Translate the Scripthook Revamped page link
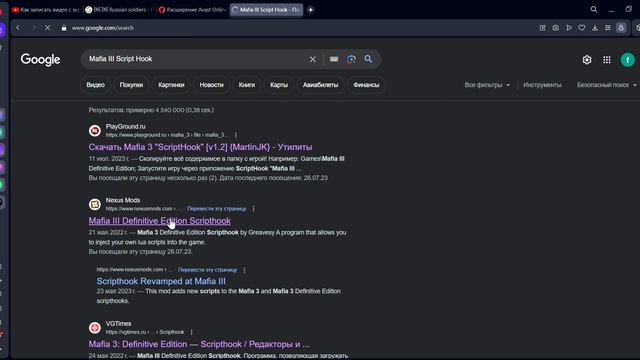This screenshot has height=360, width=640. (207, 270)
